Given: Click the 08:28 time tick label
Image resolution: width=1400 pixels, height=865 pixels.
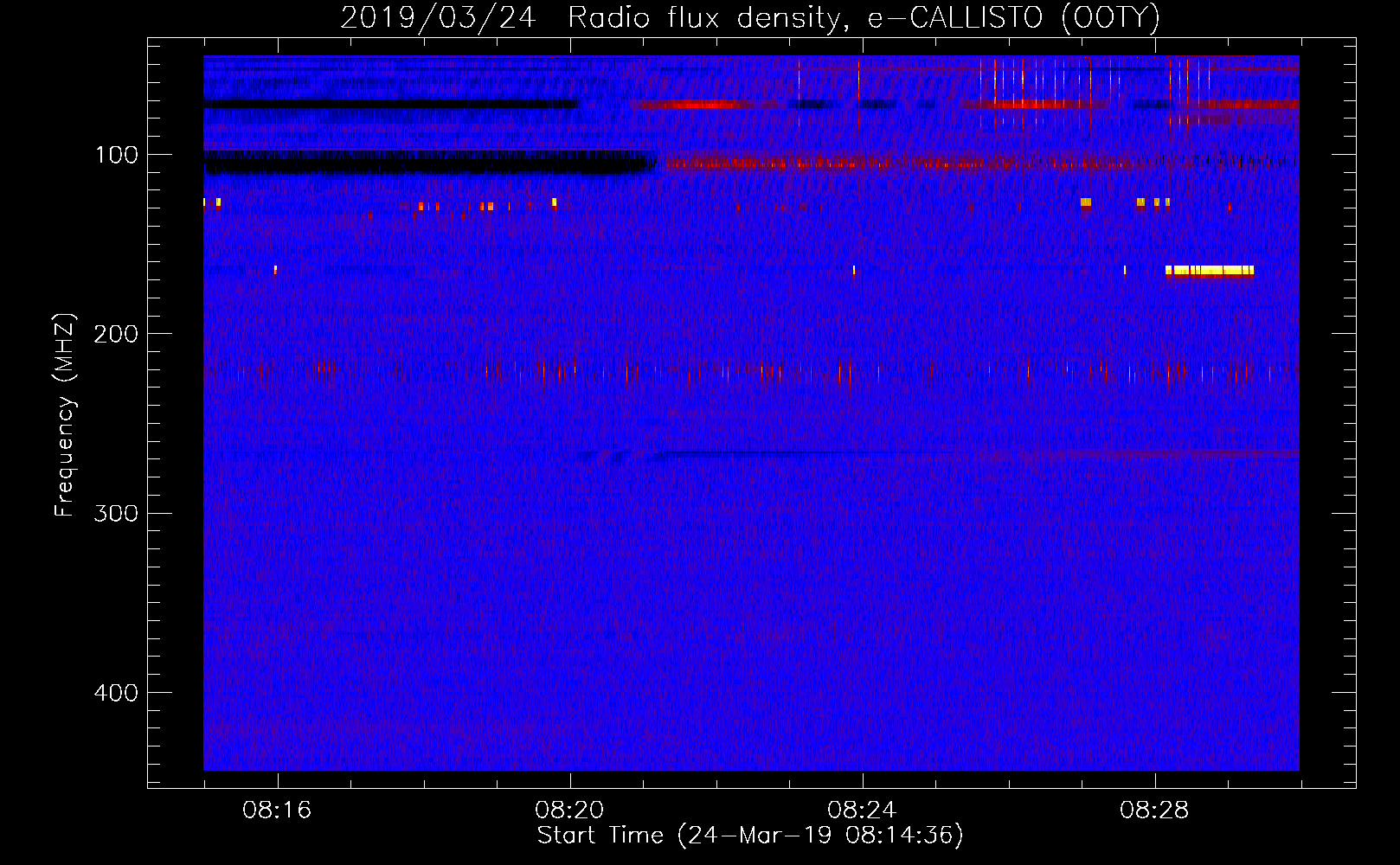Looking at the screenshot, I should (x=1154, y=811).
